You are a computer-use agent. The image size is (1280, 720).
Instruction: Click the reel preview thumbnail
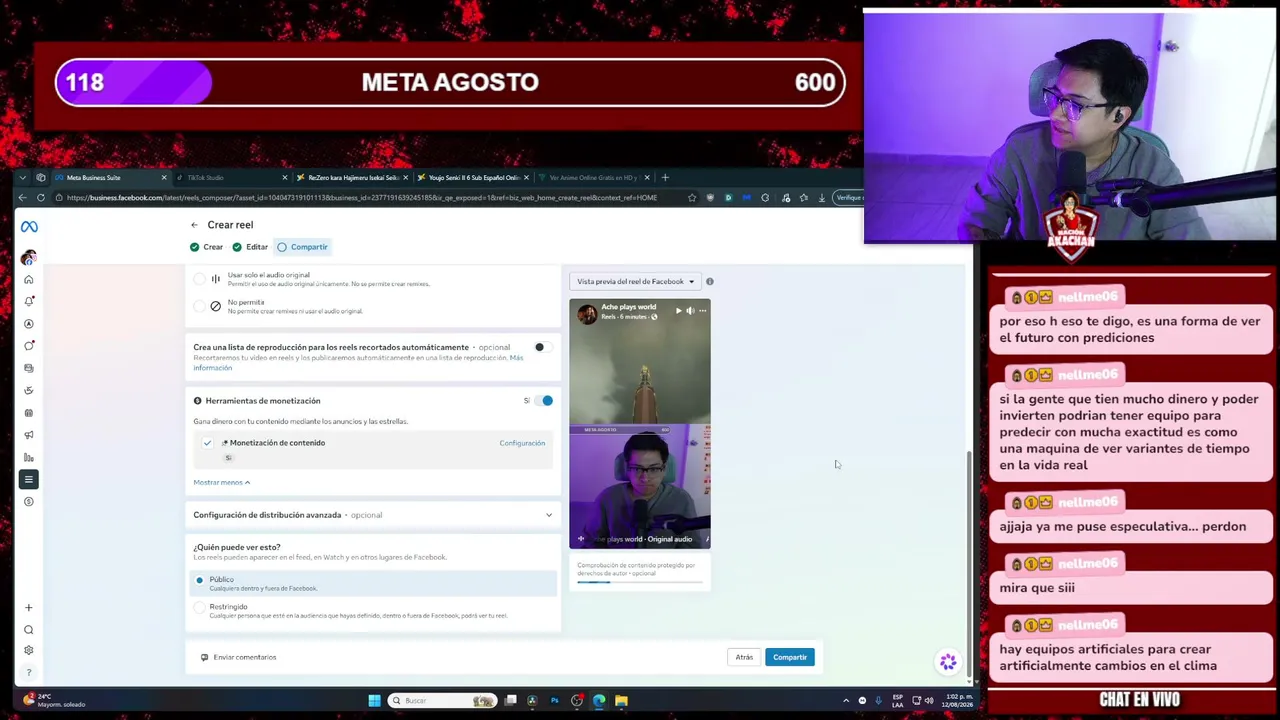pos(640,424)
